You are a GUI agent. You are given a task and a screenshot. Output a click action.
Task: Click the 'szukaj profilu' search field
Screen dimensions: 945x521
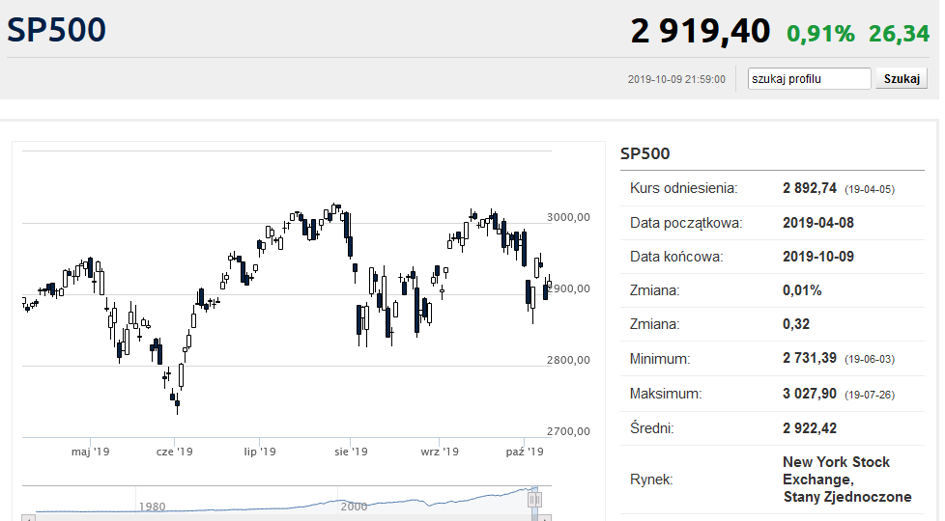809,79
